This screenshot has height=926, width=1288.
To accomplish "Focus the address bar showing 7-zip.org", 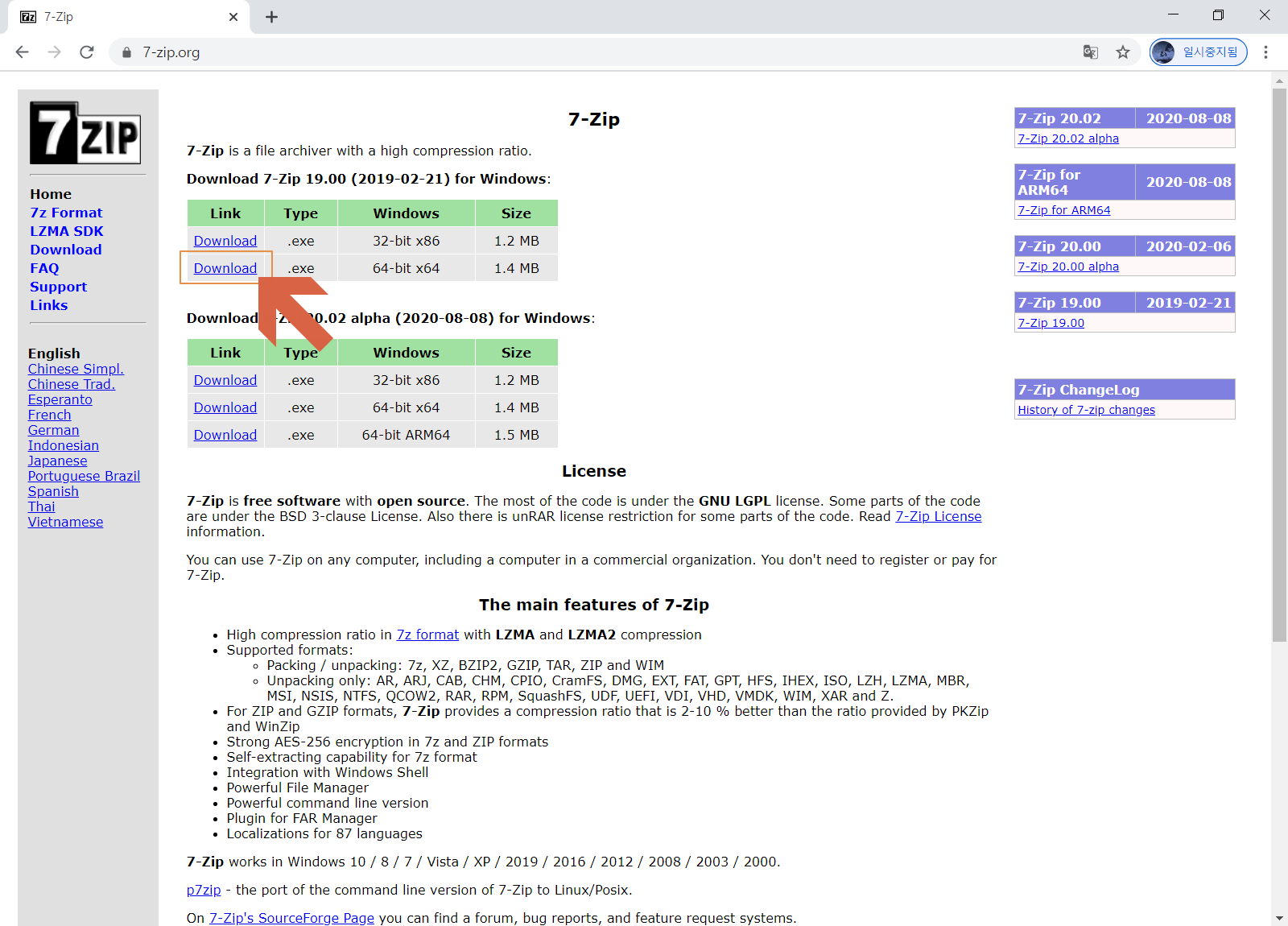I will [596, 52].
